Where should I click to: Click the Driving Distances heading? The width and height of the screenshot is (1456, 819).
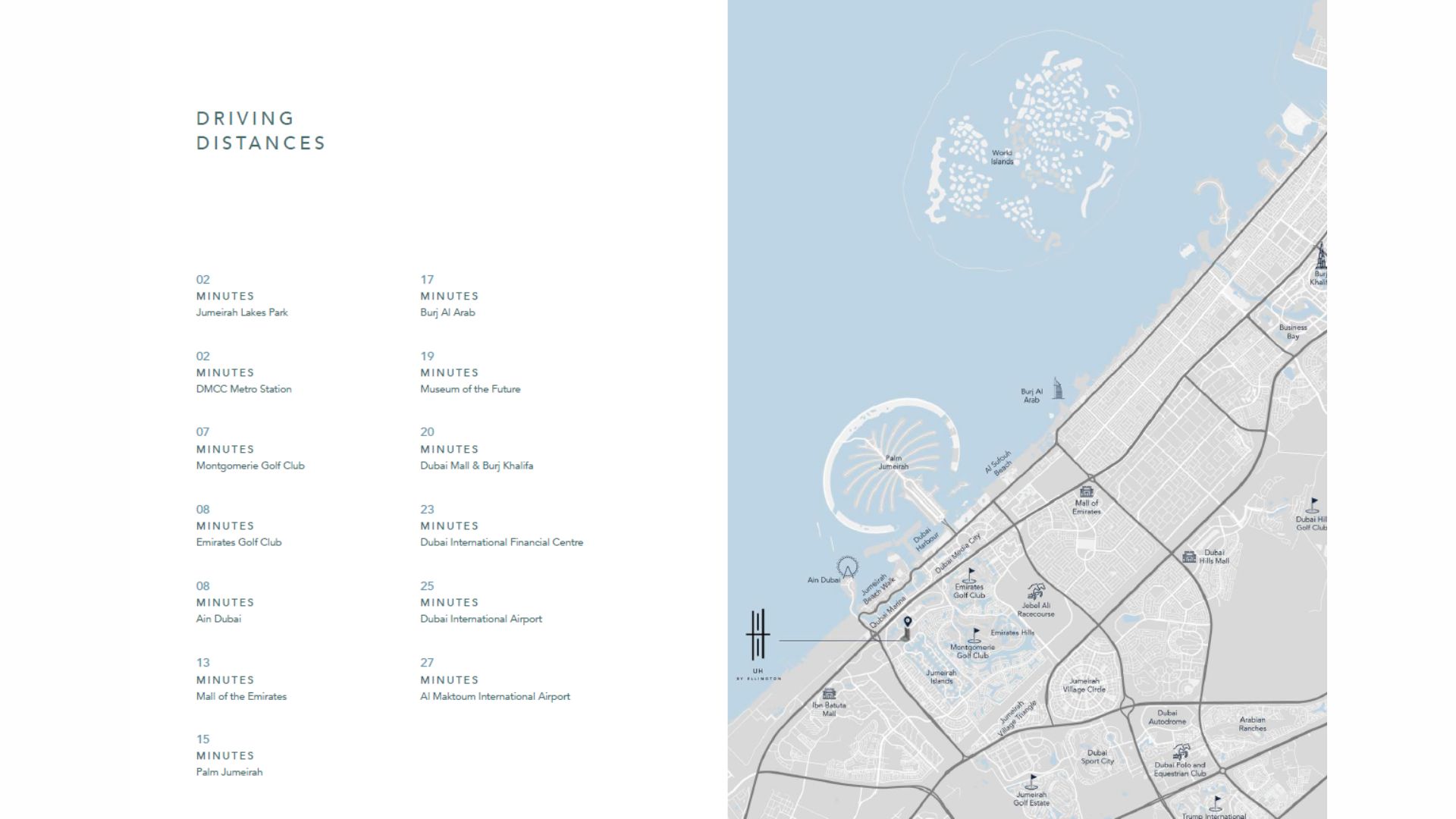[x=261, y=130]
